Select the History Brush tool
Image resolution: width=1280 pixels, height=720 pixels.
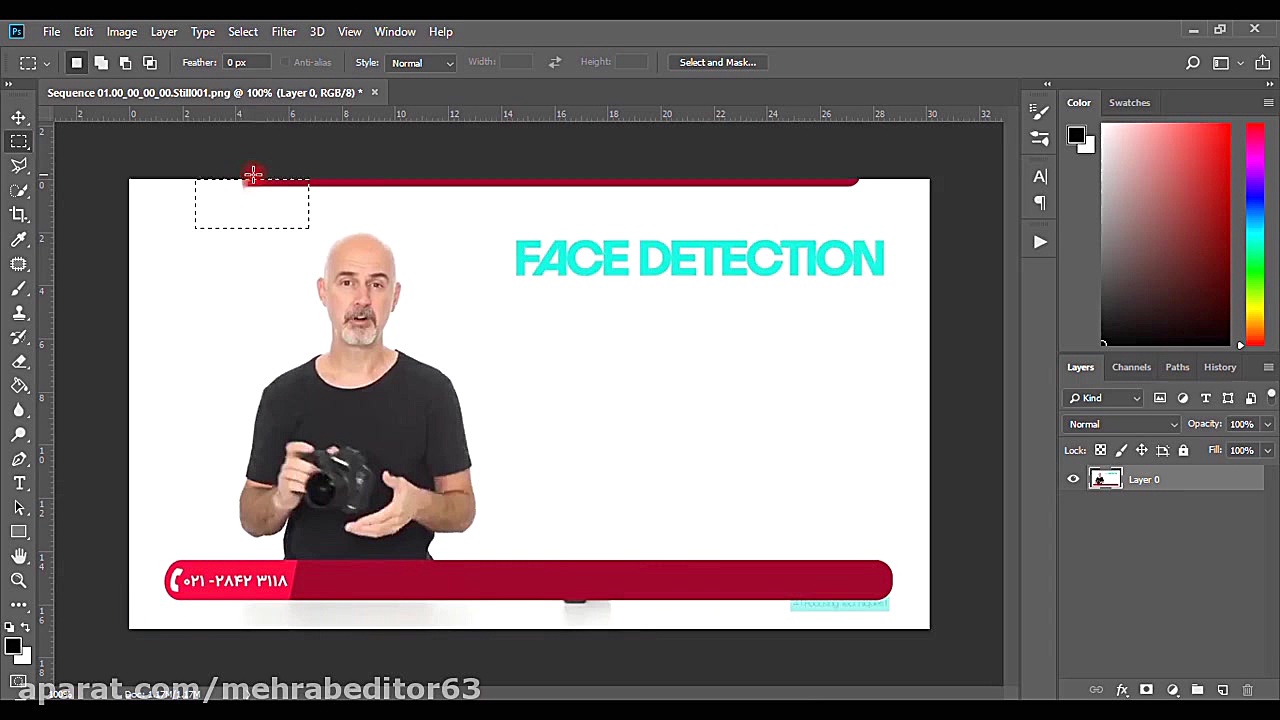tap(19, 337)
